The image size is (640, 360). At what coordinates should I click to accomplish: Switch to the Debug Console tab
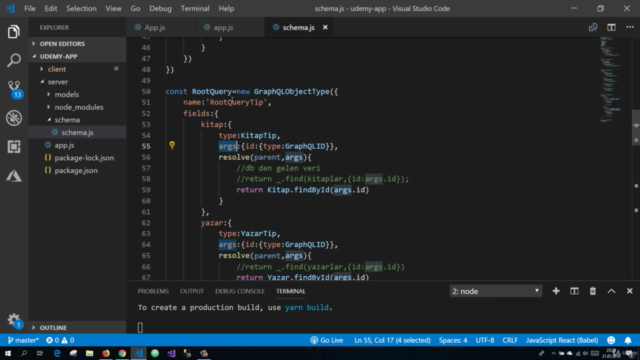click(240, 291)
